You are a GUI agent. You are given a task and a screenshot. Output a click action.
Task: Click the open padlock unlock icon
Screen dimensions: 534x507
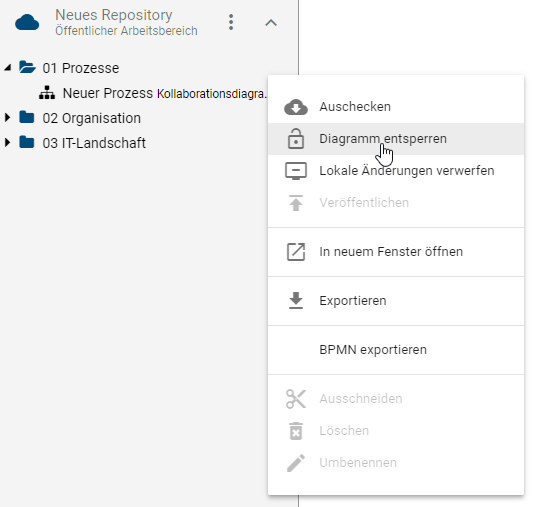tap(296, 139)
